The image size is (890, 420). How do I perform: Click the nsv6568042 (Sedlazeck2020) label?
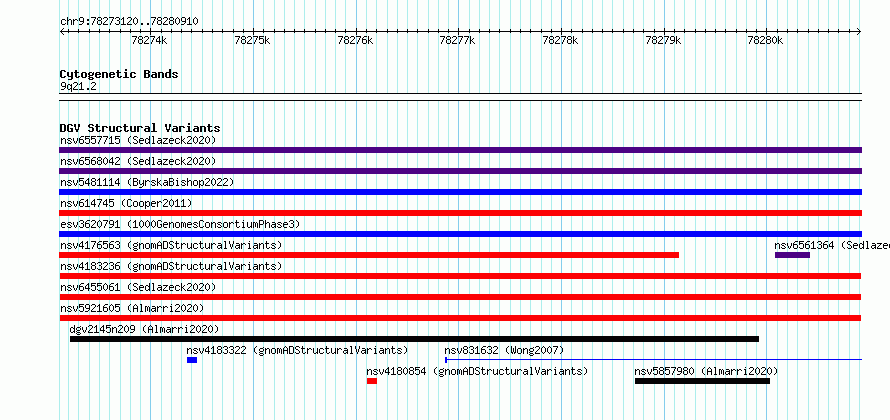[x=138, y=161]
